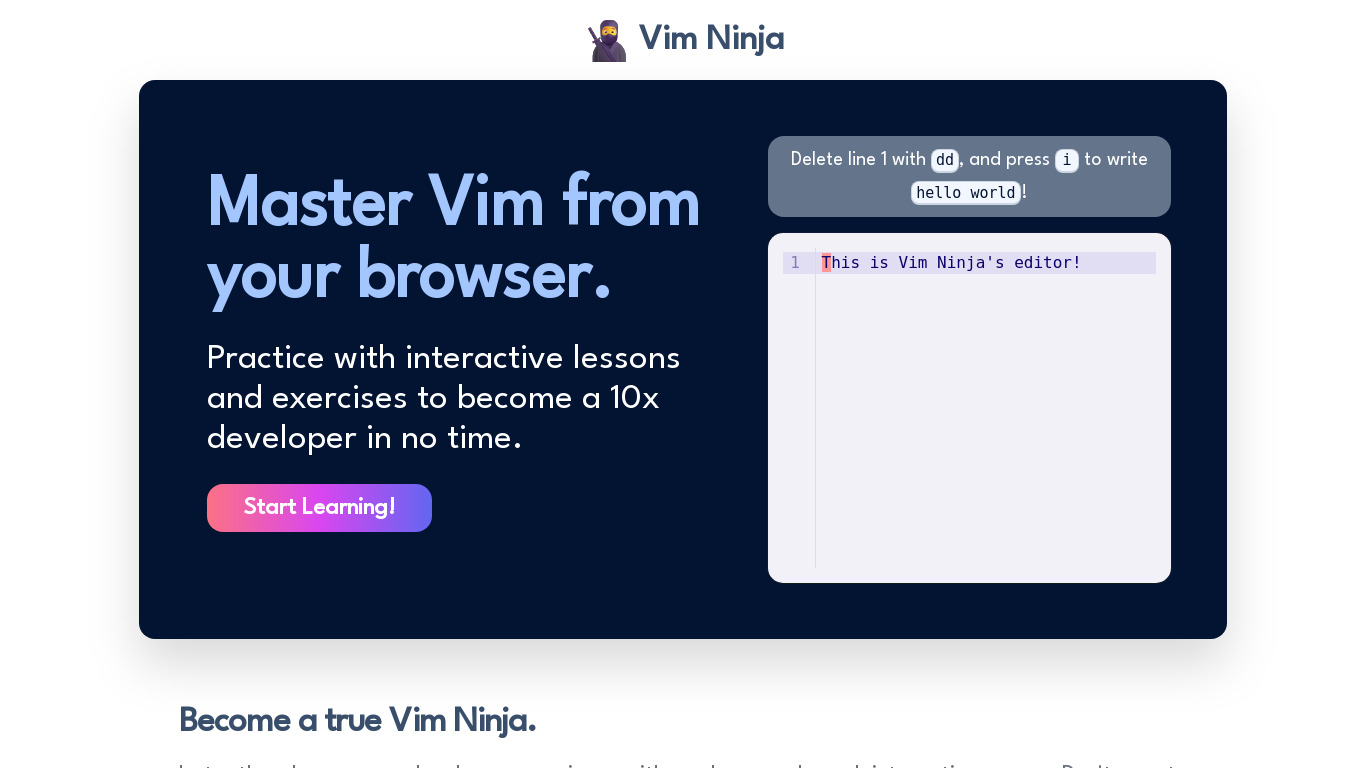Viewport: 1366px width, 768px height.
Task: Focus the empty editor area below line 1
Action: [985, 420]
